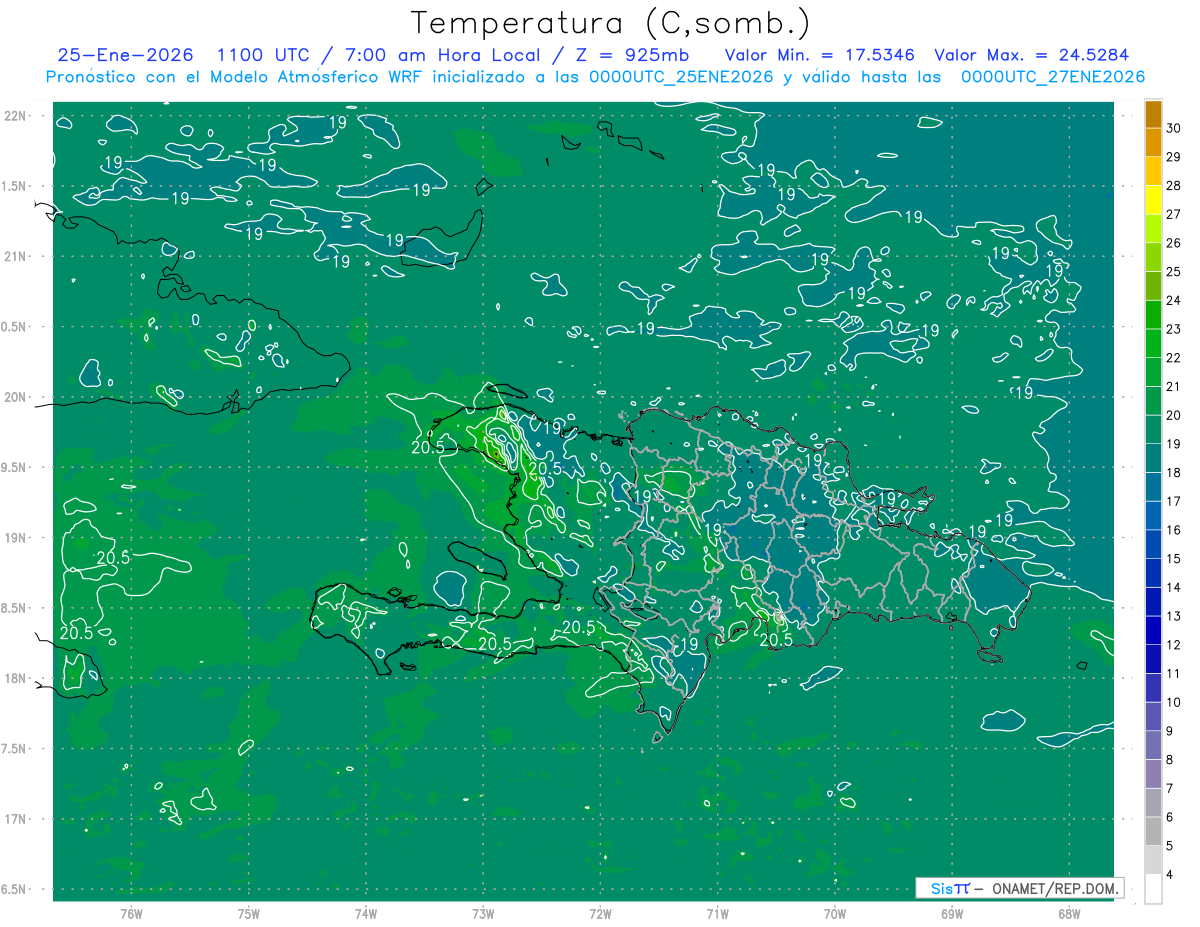Viewport: 1200px width, 927px height.
Task: Click legend value '14'
Action: click(x=1174, y=588)
